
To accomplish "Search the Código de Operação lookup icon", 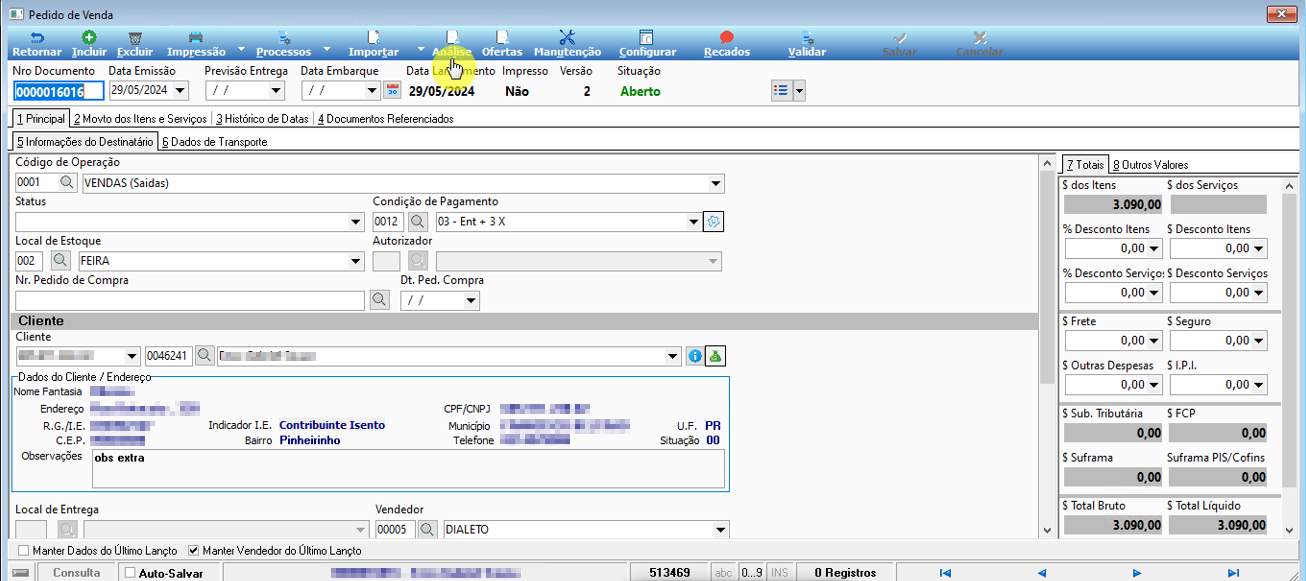I will [x=66, y=183].
